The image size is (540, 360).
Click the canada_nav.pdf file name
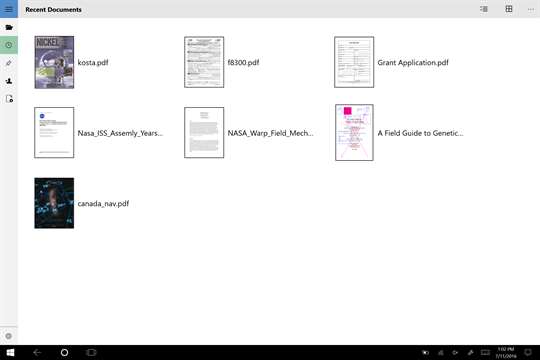[103, 204]
